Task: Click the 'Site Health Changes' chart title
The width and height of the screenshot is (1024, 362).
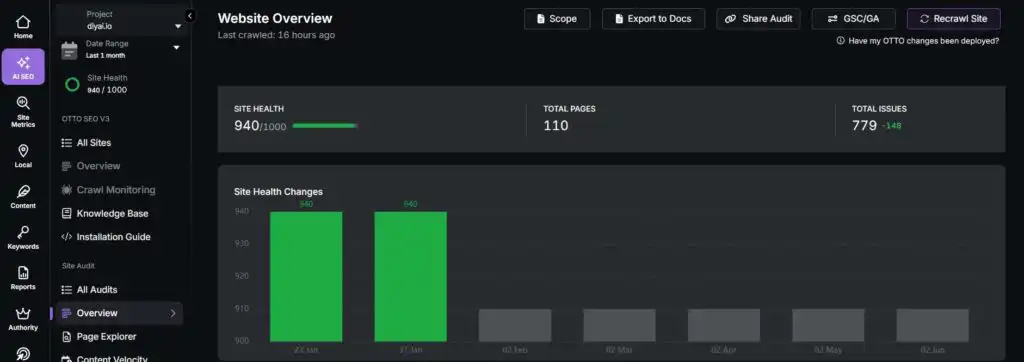Action: coord(278,192)
